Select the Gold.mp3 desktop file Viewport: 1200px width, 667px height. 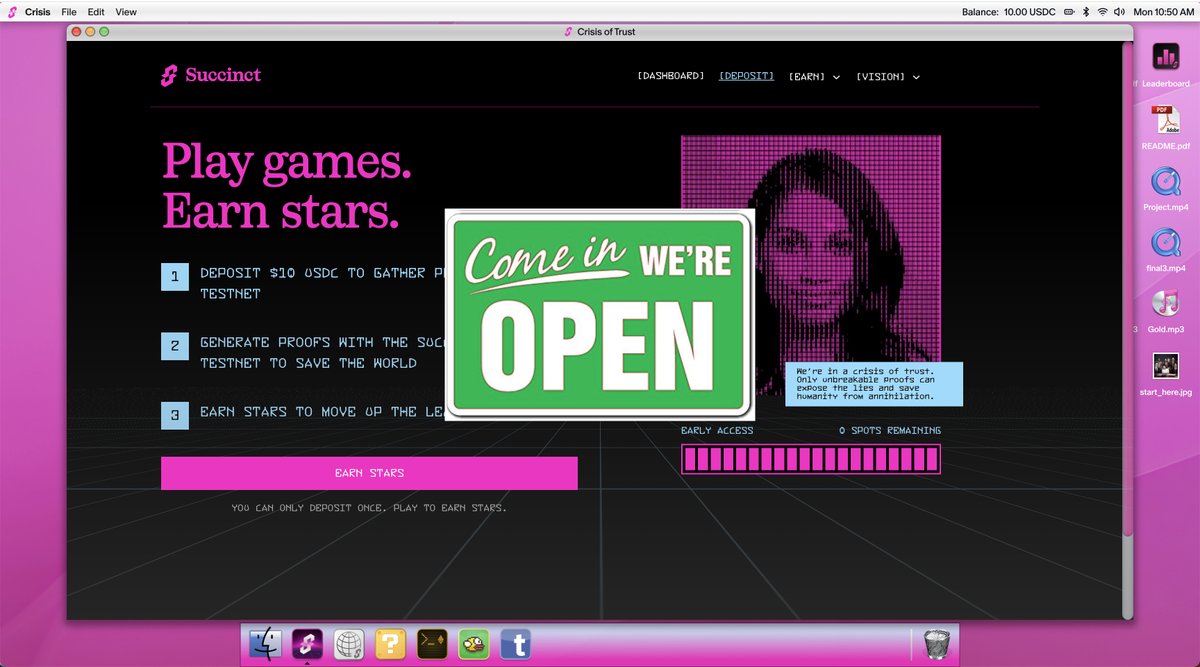[1166, 304]
